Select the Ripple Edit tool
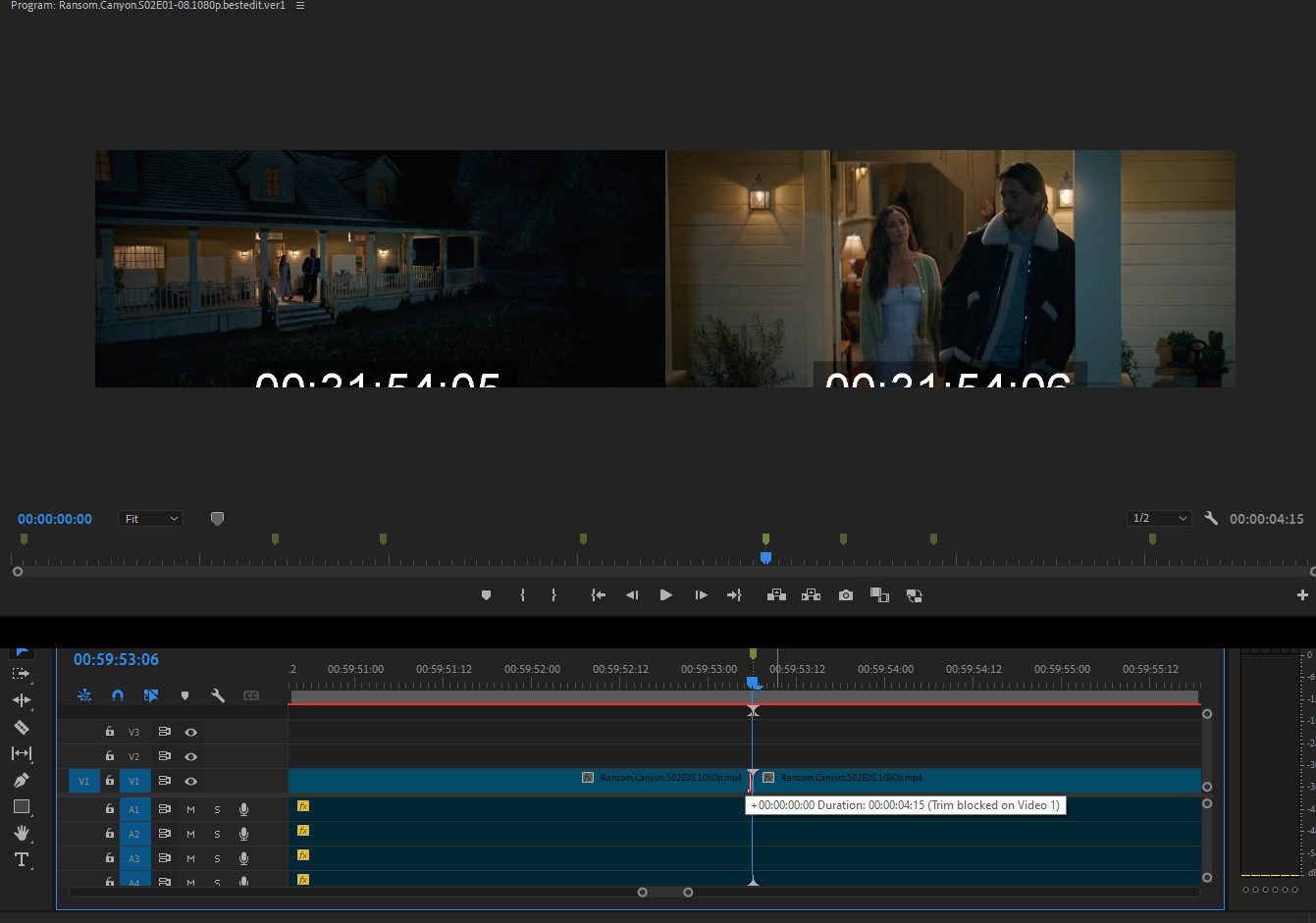The width and height of the screenshot is (1316, 923). 21,700
